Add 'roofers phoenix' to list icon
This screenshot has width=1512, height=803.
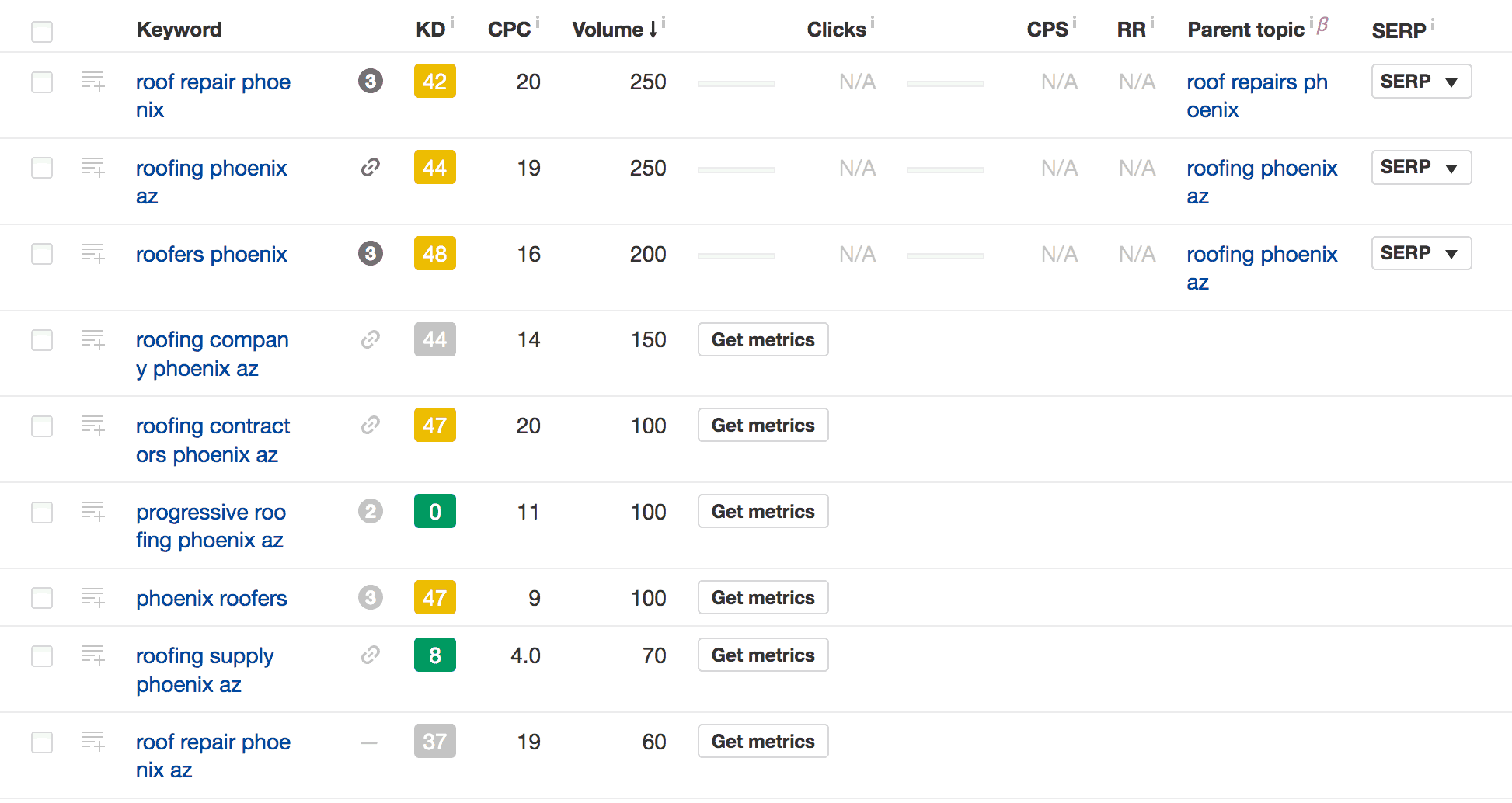[93, 253]
